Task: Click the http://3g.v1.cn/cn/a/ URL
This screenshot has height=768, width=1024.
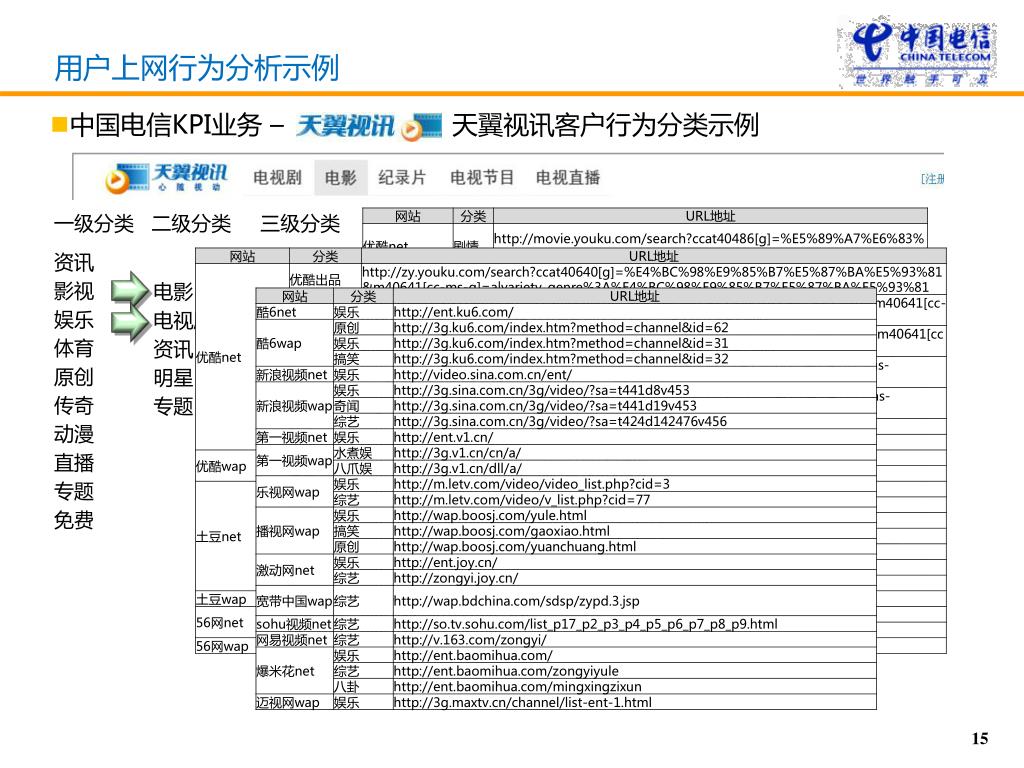Action: [x=457, y=453]
